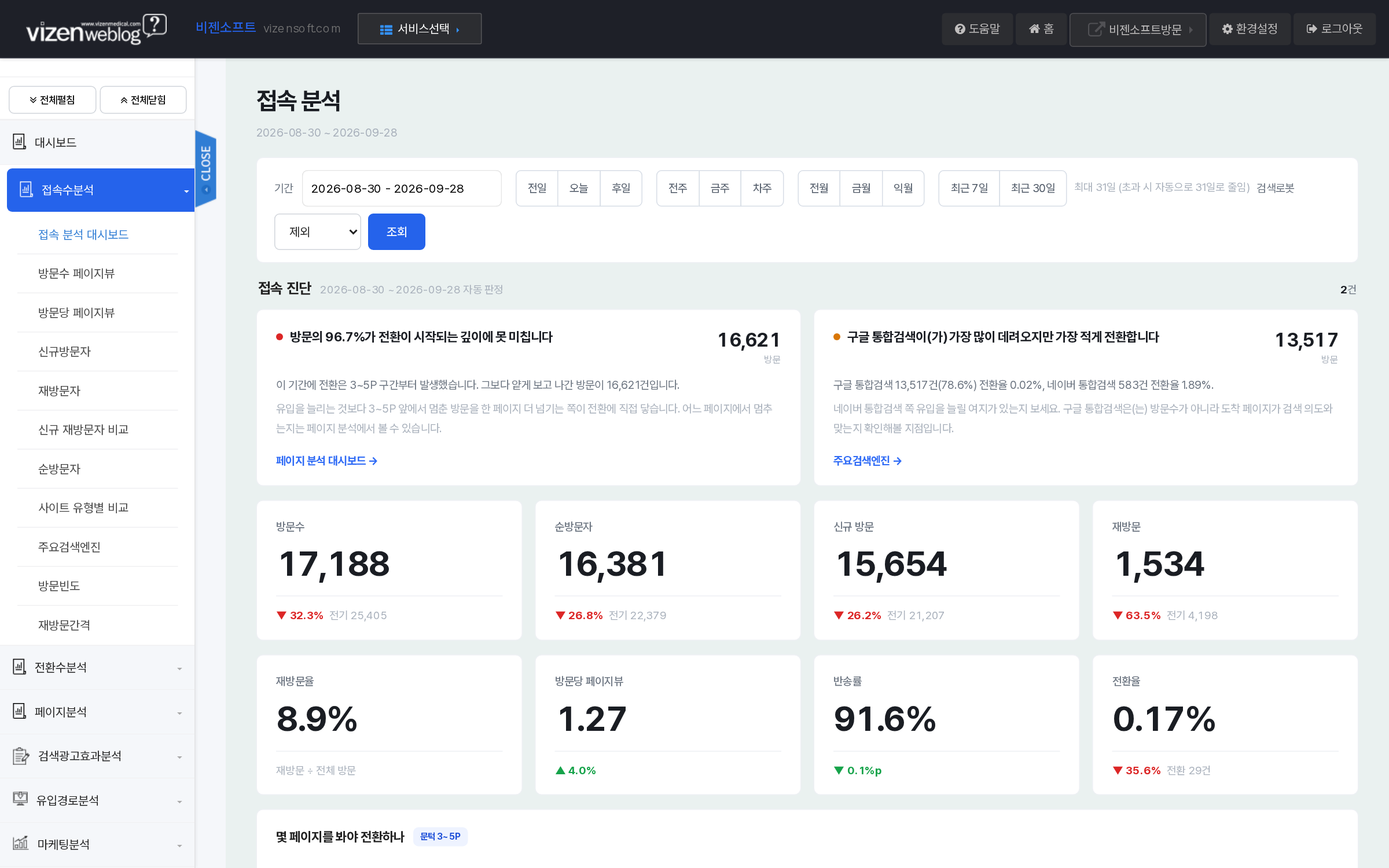Go to 홈 home button
This screenshot has height=868, width=1389.
1041,29
